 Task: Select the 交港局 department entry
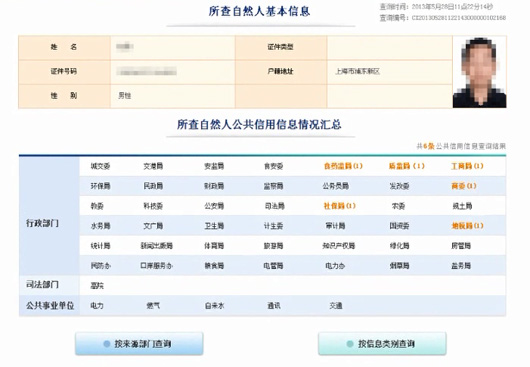pyautogui.click(x=153, y=166)
